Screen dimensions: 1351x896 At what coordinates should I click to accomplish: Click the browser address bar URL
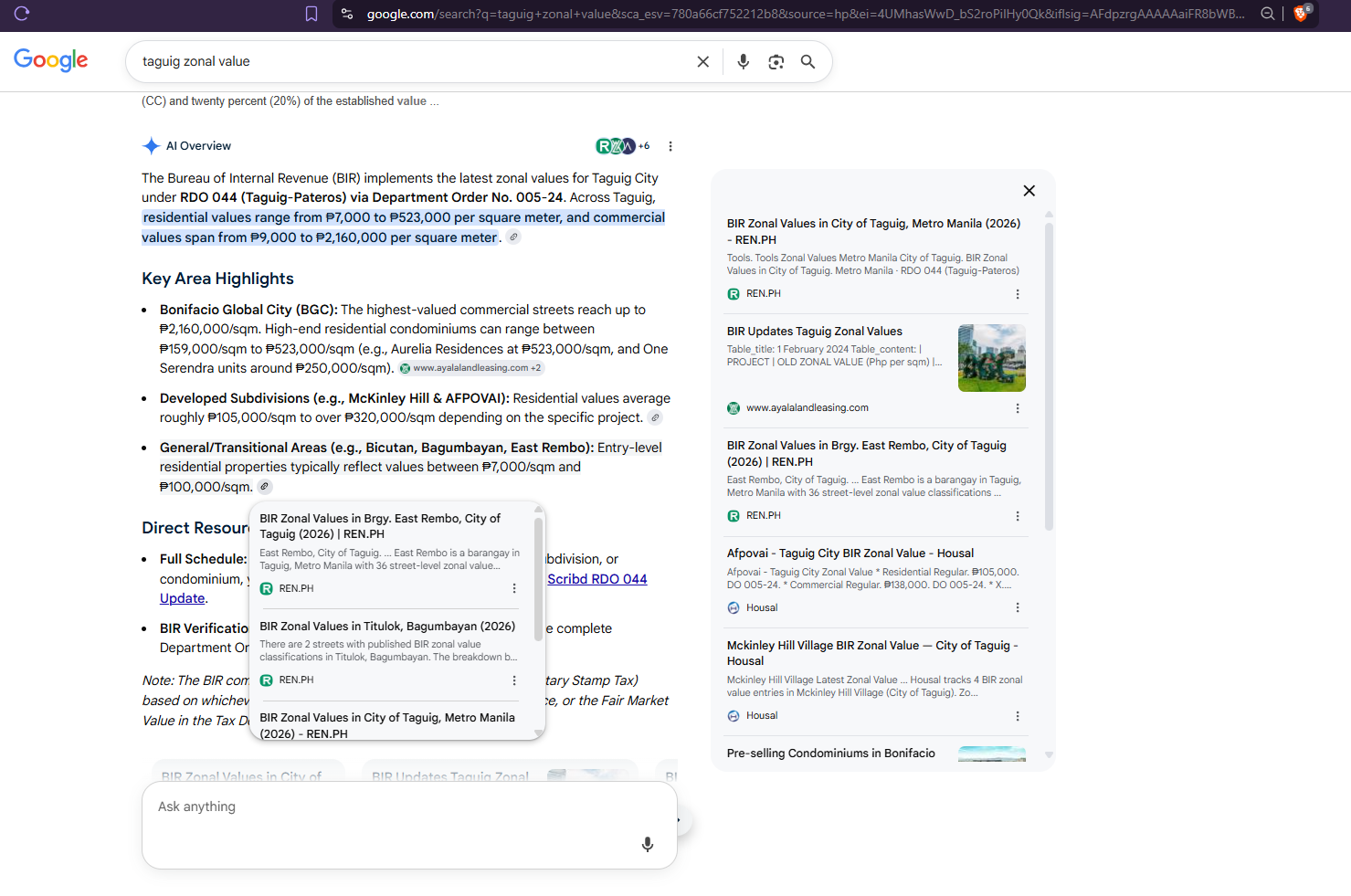click(x=804, y=14)
